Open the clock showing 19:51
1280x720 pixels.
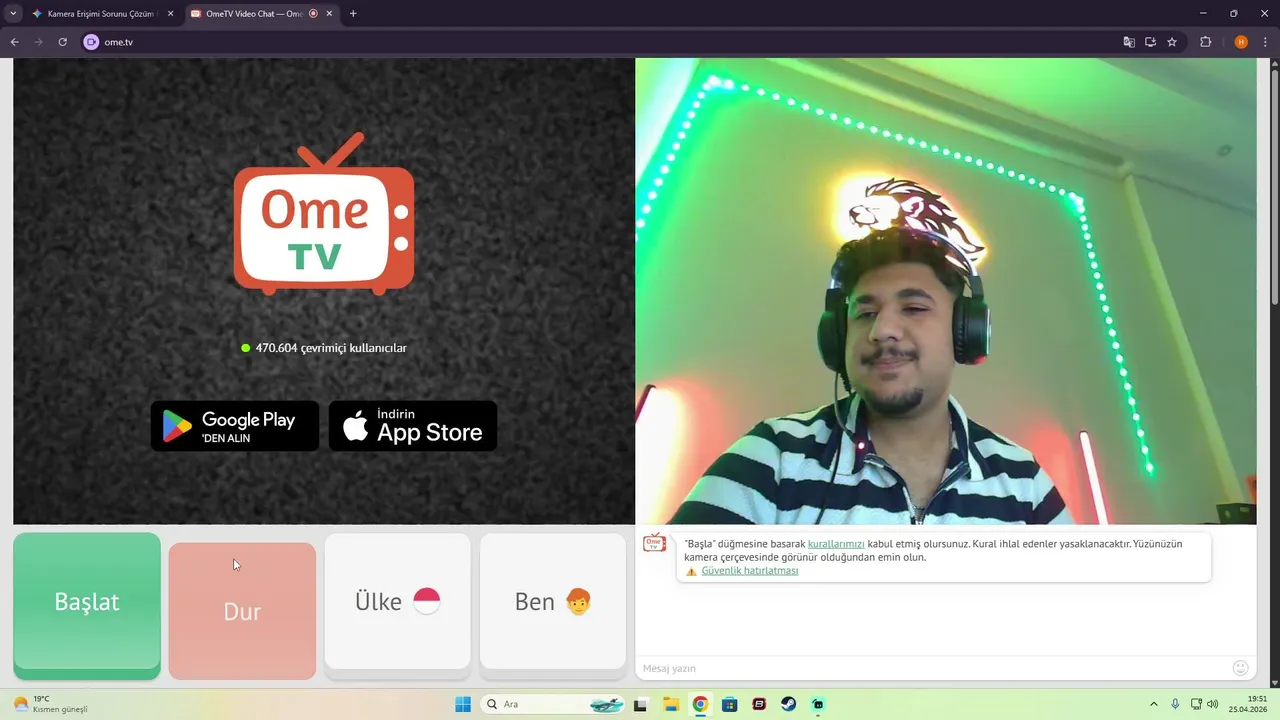pyautogui.click(x=1250, y=704)
